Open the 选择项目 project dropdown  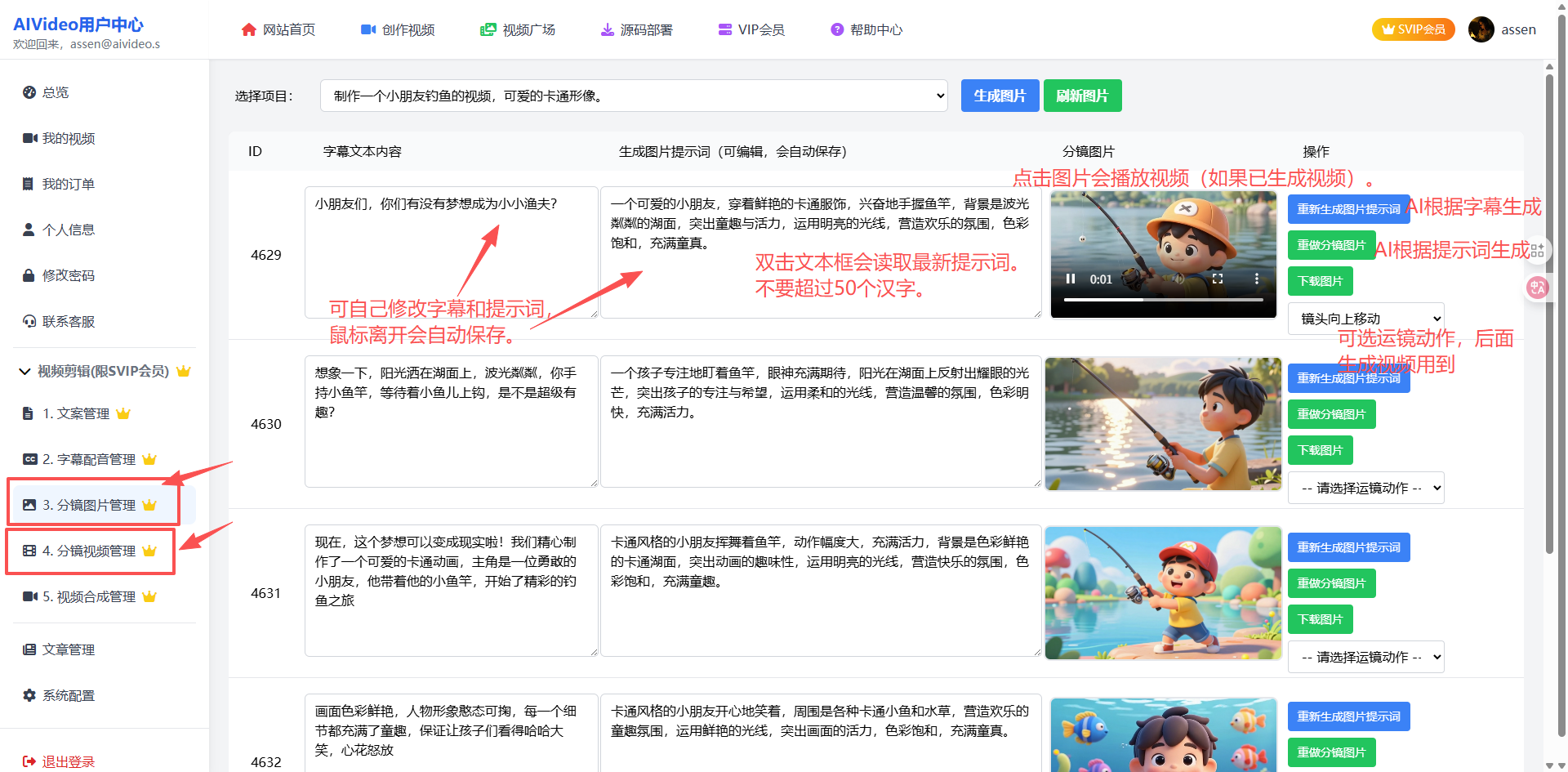click(x=634, y=96)
